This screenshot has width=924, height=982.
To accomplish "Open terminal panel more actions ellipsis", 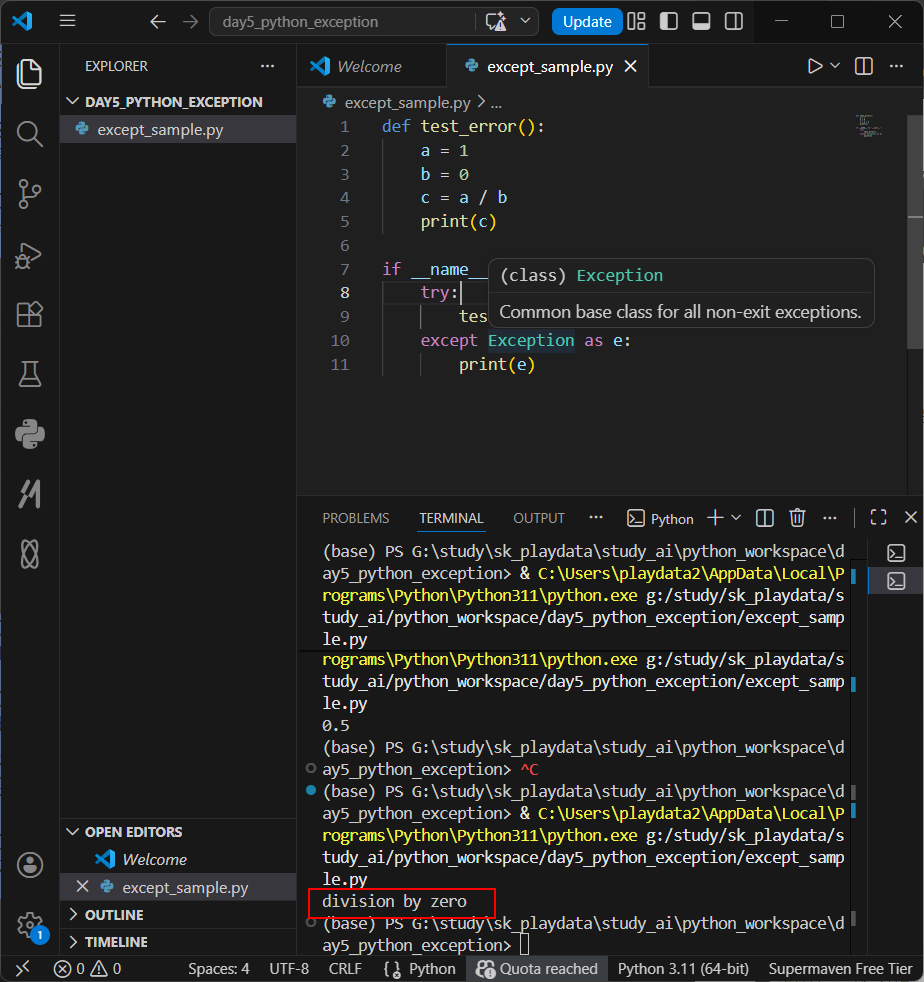I will [x=829, y=518].
